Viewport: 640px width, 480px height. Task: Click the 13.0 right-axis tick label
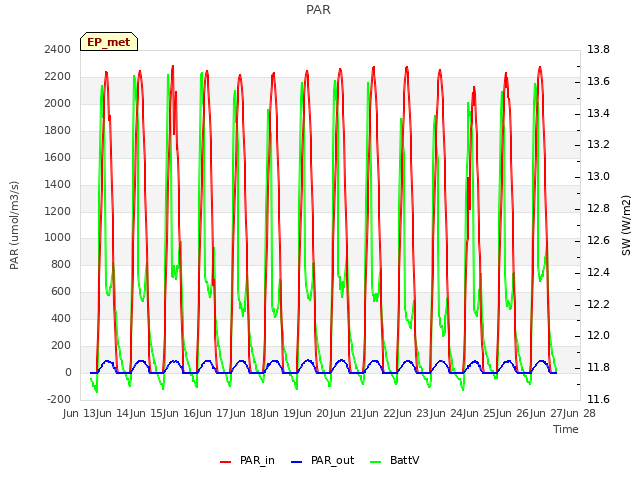[598, 176]
